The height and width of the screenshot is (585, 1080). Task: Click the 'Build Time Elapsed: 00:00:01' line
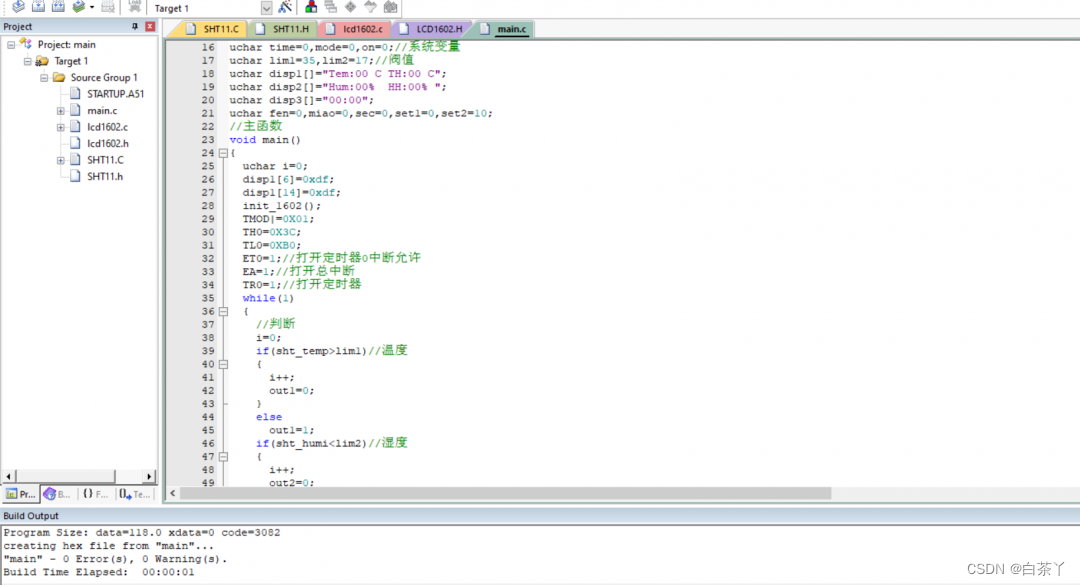(99, 572)
